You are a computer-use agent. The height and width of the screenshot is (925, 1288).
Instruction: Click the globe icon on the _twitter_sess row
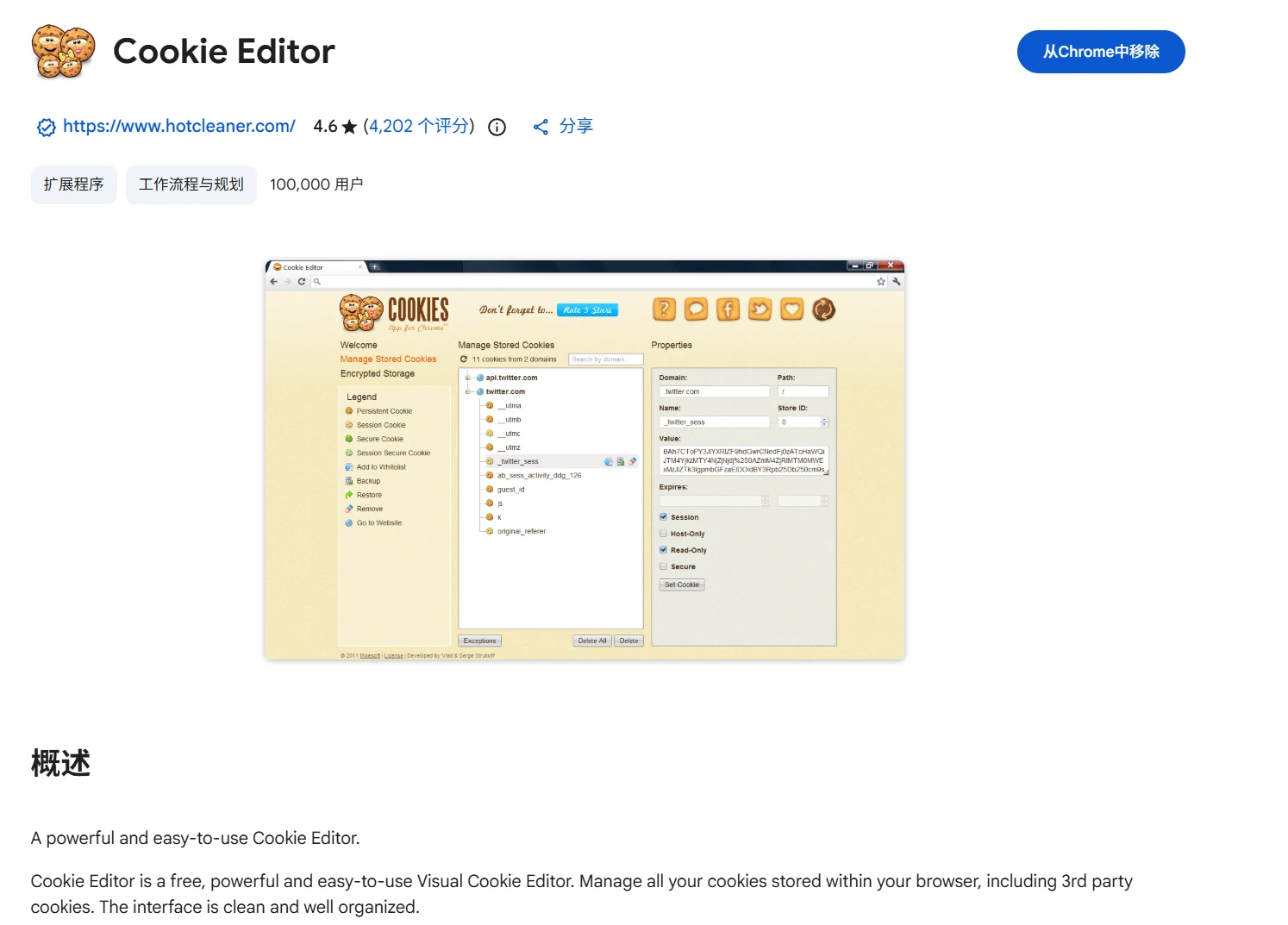coord(609,462)
